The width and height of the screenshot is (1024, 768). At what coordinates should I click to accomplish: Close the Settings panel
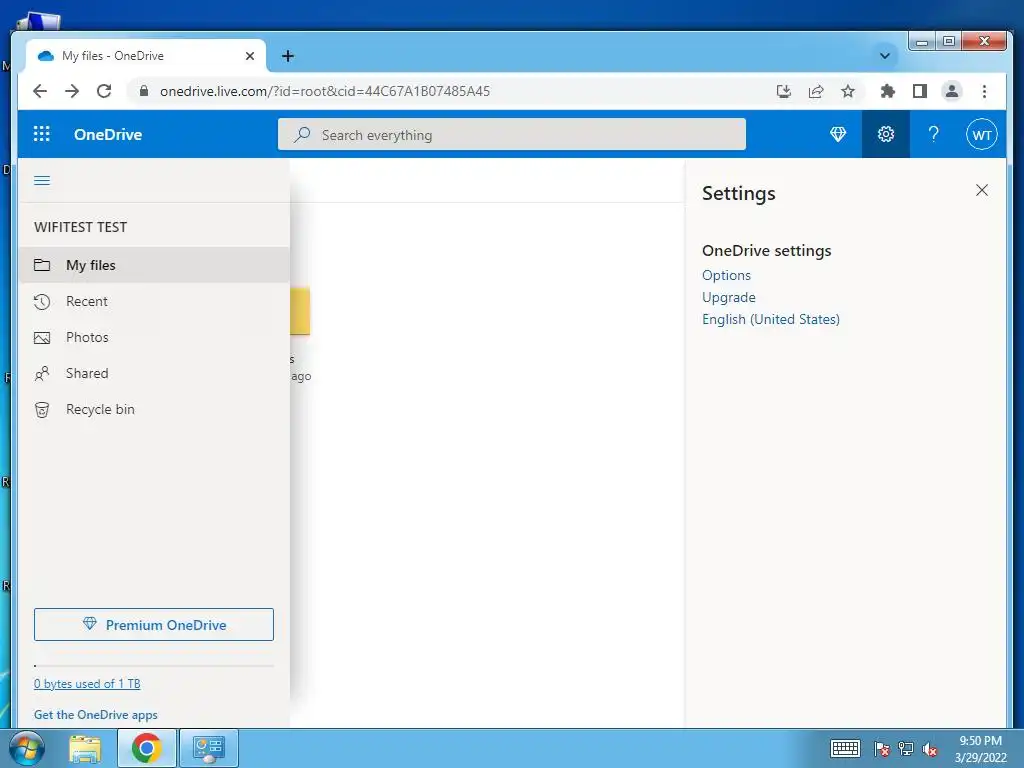[982, 190]
